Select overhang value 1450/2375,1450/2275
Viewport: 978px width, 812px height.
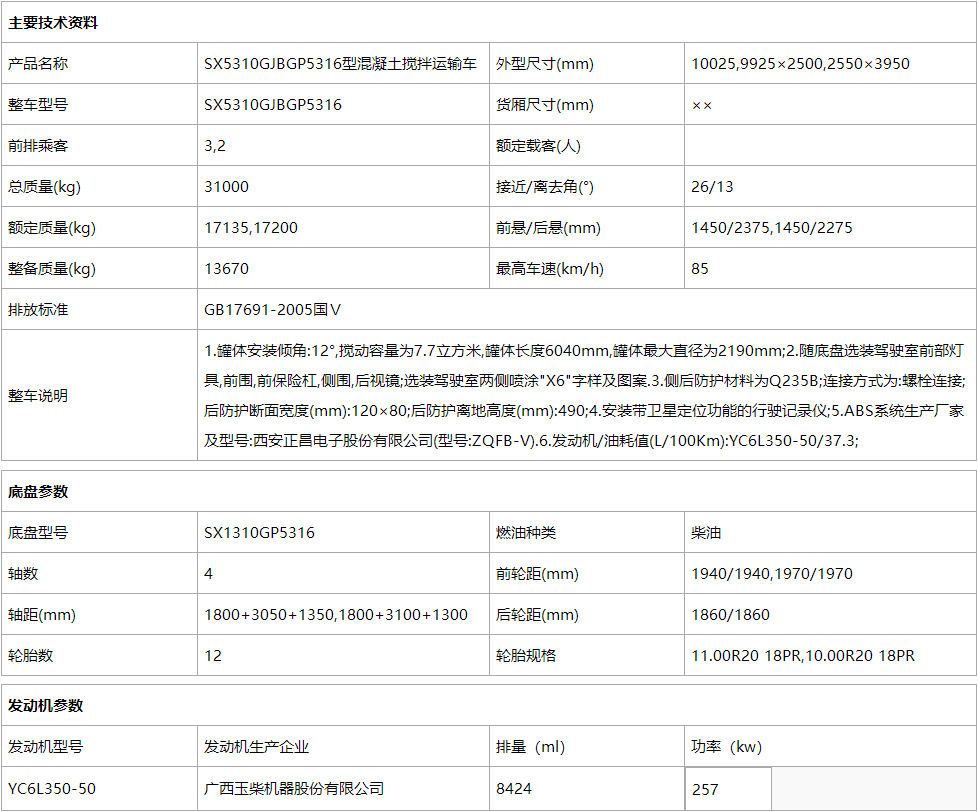(772, 228)
